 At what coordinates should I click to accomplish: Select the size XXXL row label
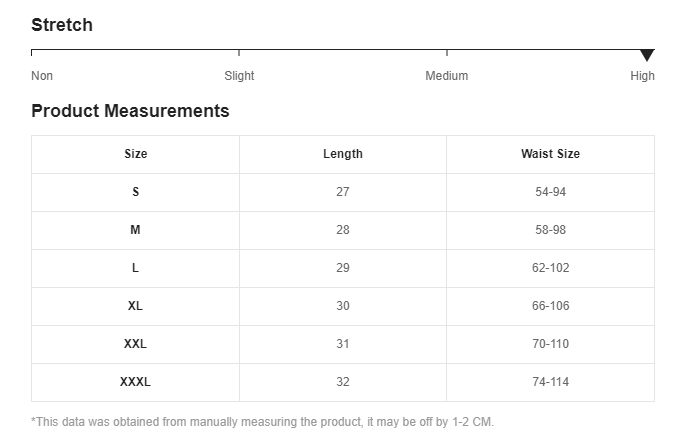[136, 382]
